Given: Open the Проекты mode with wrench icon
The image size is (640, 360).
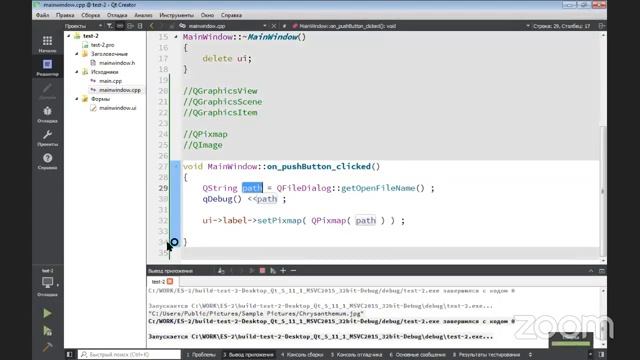Looking at the screenshot, I should [x=47, y=138].
